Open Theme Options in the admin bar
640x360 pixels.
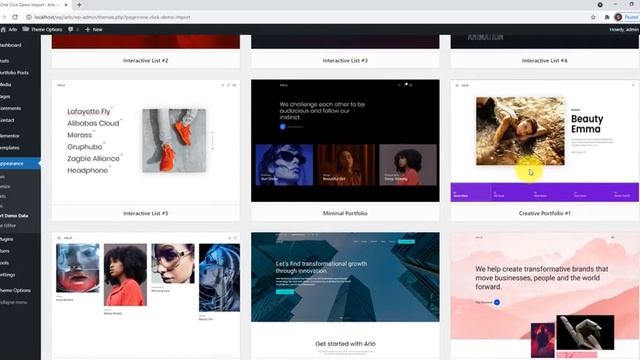tap(42, 29)
